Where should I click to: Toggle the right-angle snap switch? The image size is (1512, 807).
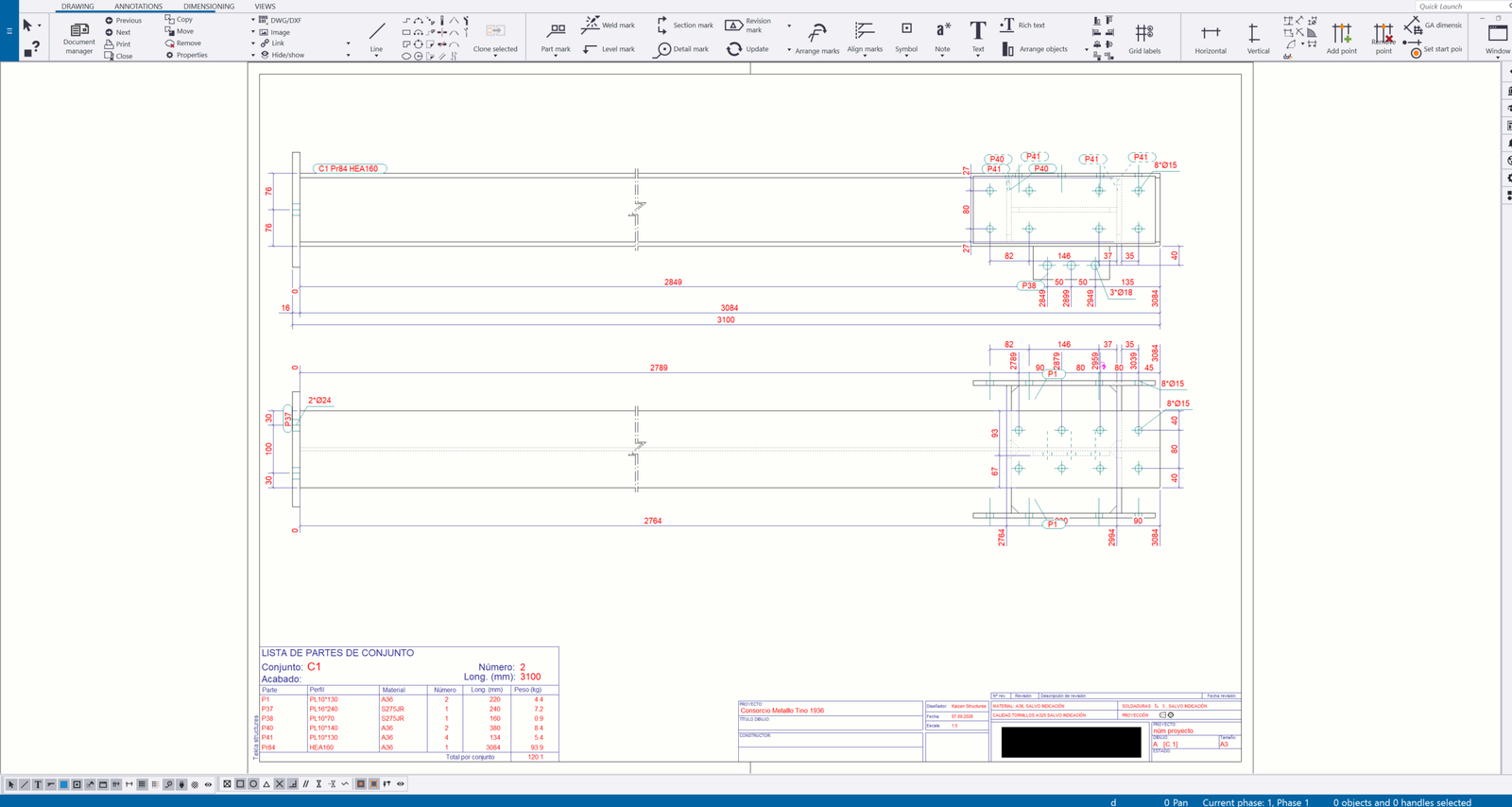(x=292, y=784)
